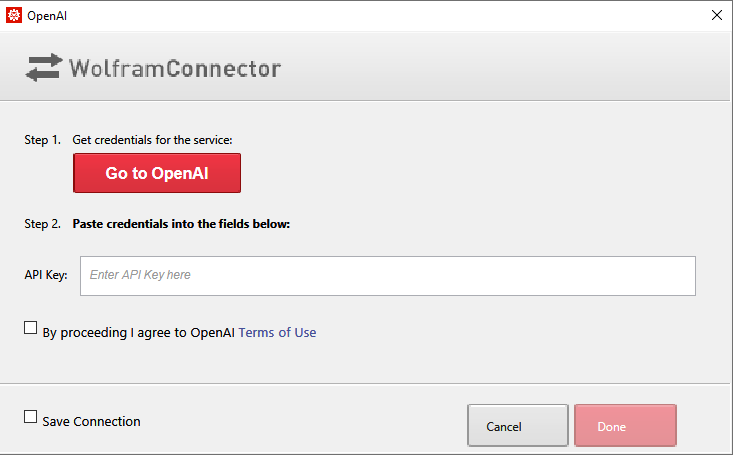The image size is (741, 458).
Task: Click the Step 1. label
Action: (x=43, y=140)
